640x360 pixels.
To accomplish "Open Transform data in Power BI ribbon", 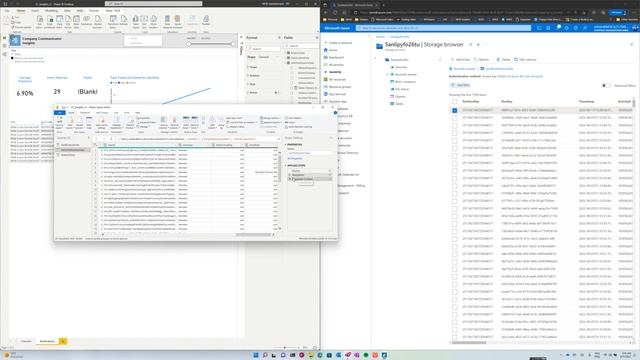I will (x=113, y=21).
